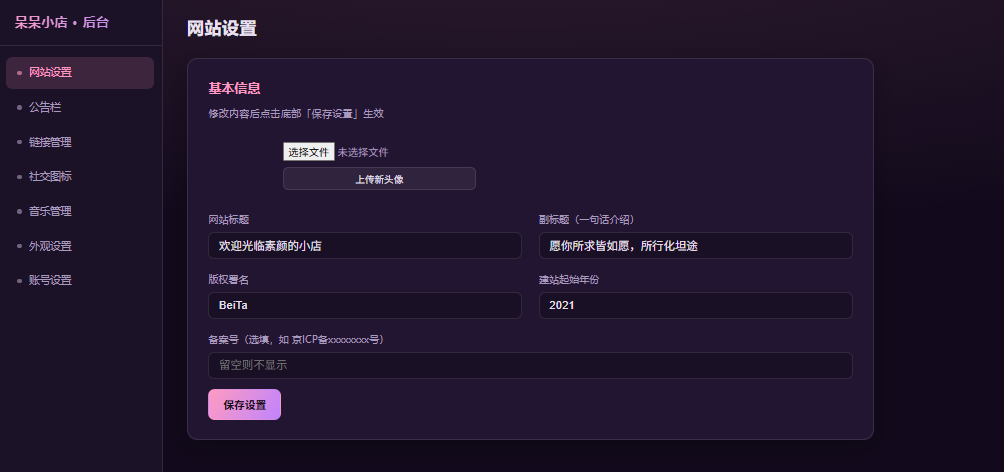Click the 建站起始年份 field showing 2021

pos(695,305)
